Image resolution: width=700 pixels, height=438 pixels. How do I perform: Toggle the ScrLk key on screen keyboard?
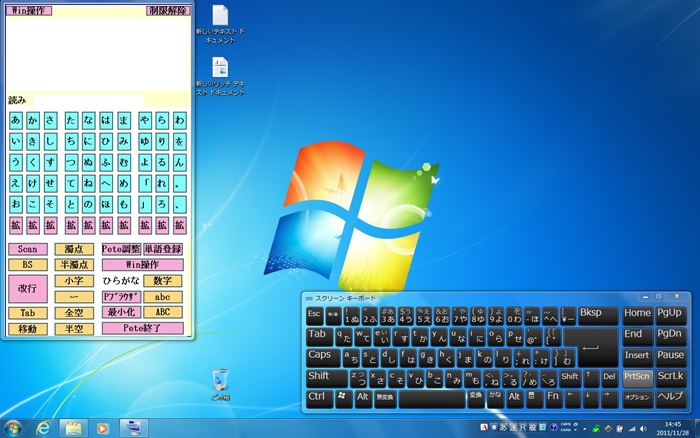671,378
